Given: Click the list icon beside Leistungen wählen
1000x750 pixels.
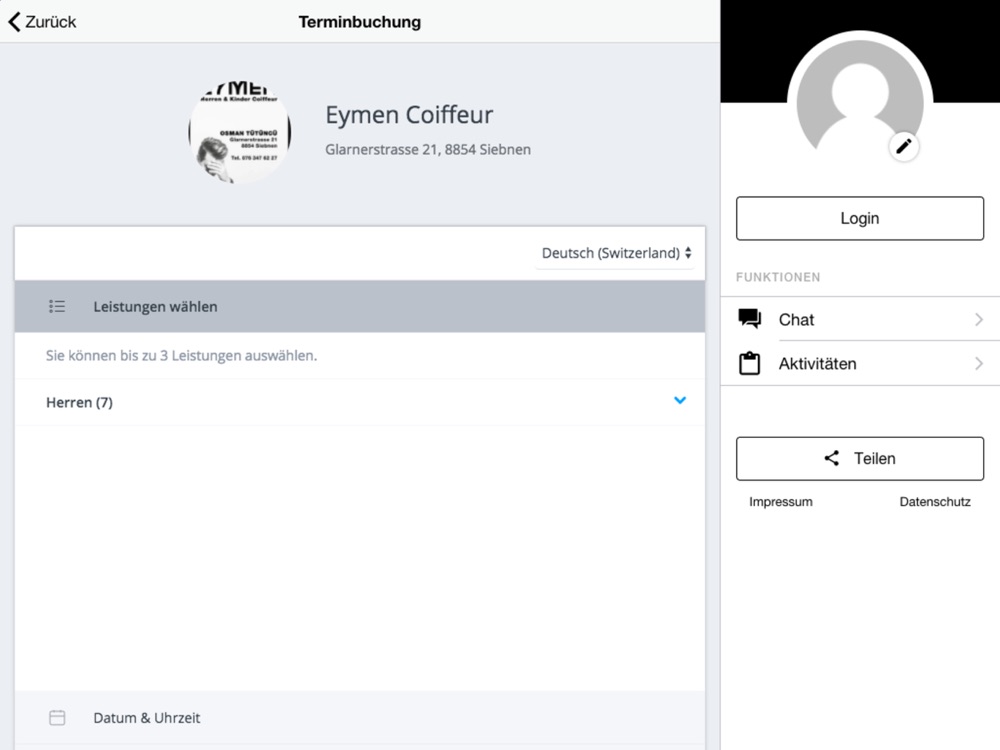Looking at the screenshot, I should [x=57, y=307].
